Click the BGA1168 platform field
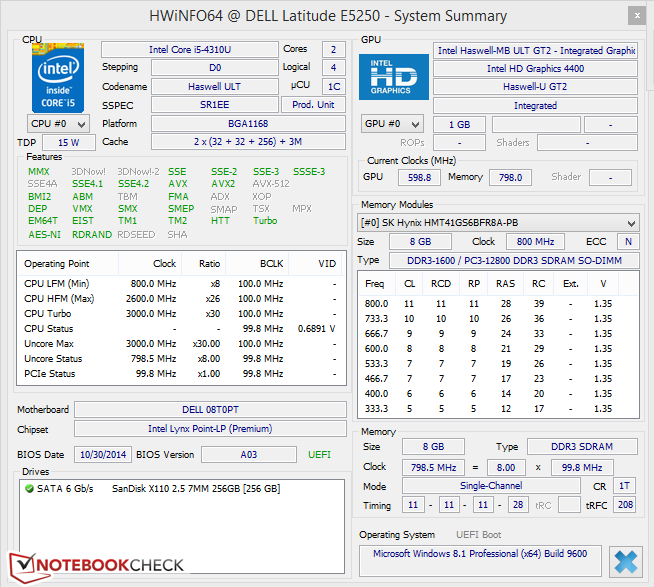The image size is (654, 587). [248, 124]
